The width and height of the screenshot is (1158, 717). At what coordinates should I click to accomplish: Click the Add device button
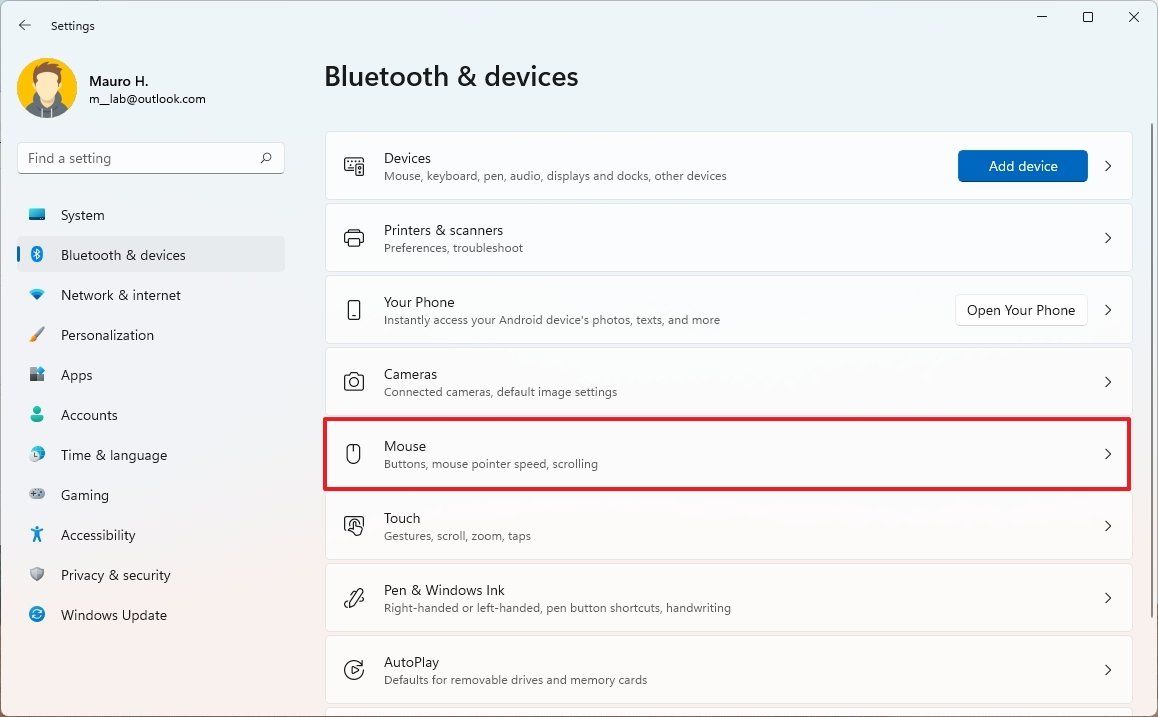[1022, 166]
